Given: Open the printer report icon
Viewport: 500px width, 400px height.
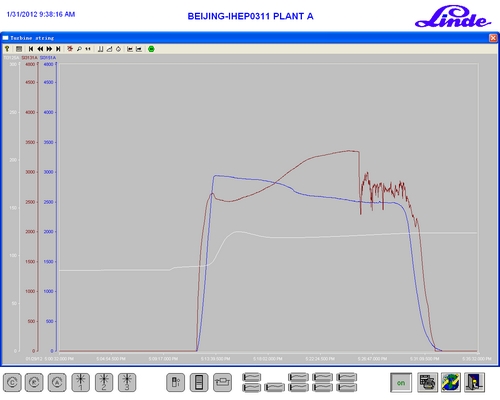Looking at the screenshot, I should (427, 382).
